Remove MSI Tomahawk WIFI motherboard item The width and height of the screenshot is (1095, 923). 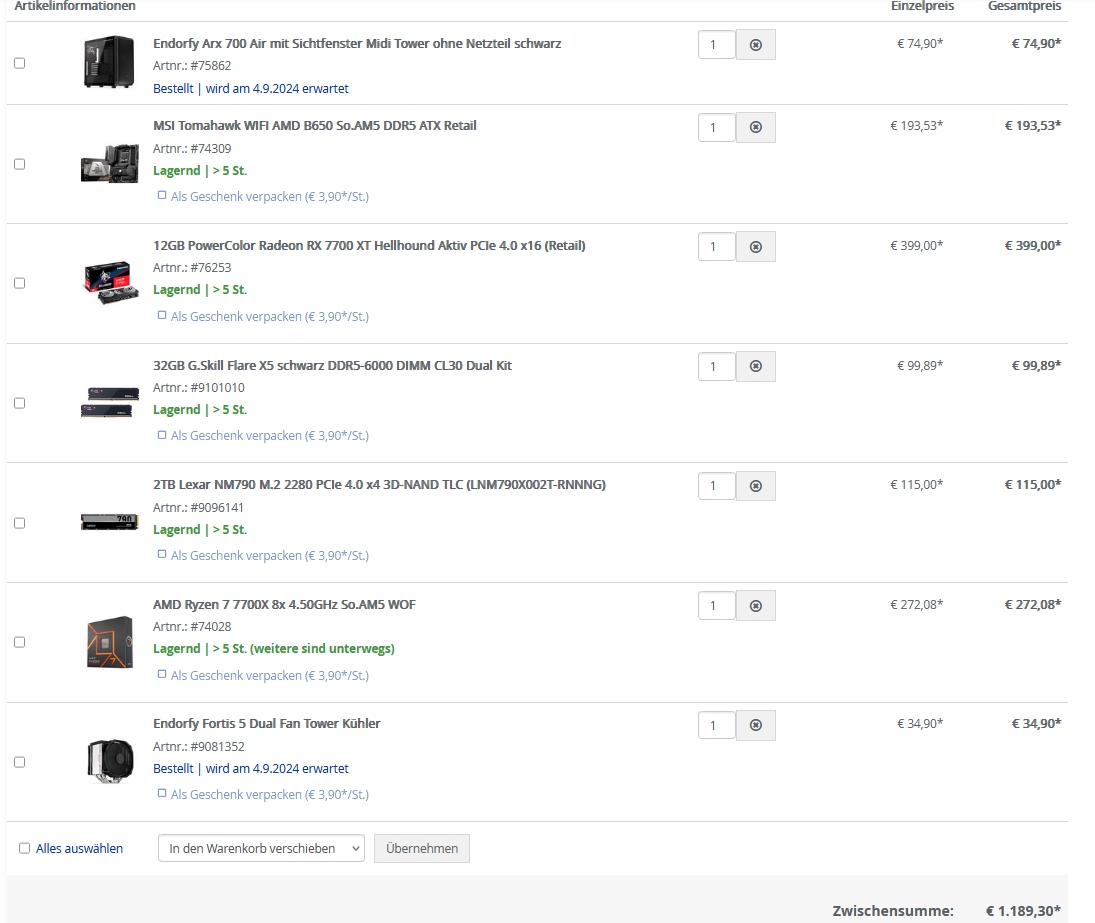[x=756, y=127]
